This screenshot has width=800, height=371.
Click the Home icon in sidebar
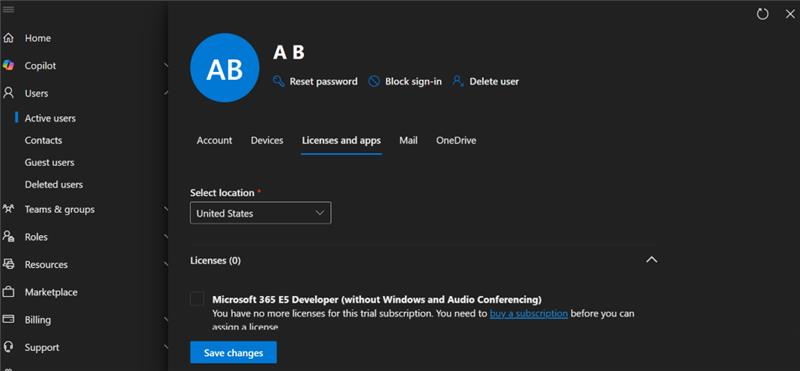click(8, 38)
